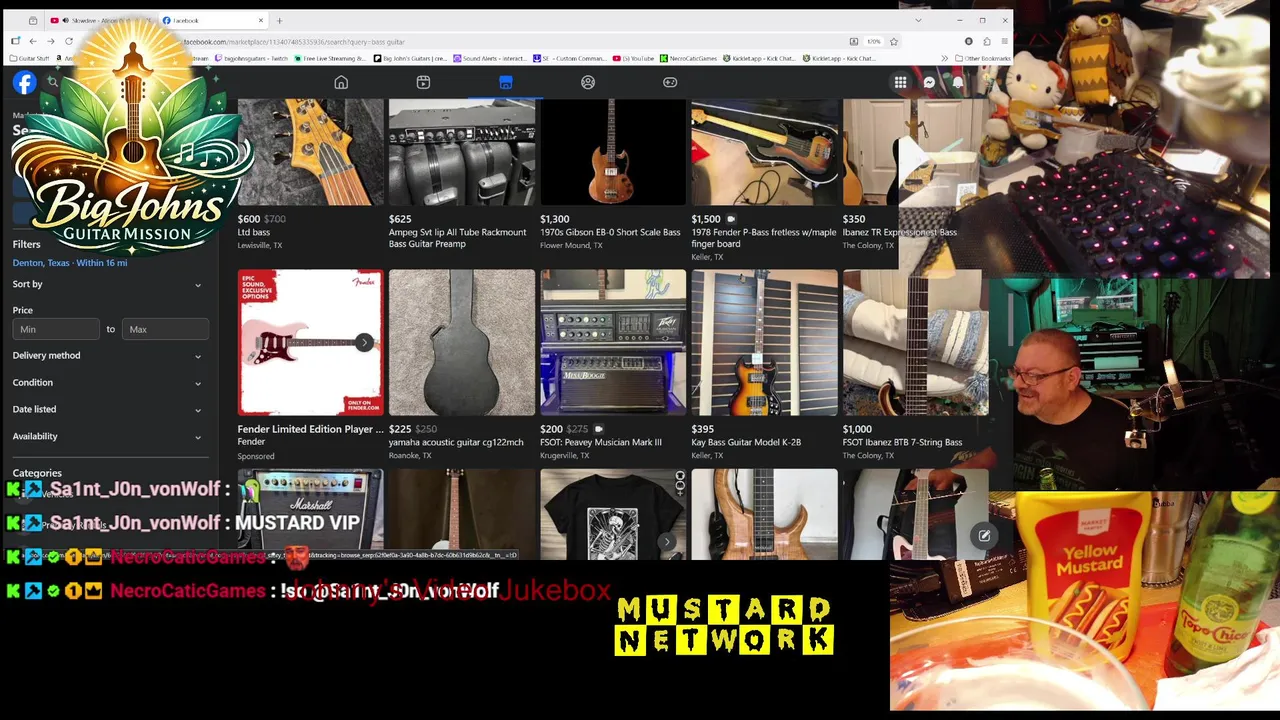Image resolution: width=1280 pixels, height=720 pixels.
Task: Change location Denton, Texas · Within 16 mi
Action: [x=70, y=263]
